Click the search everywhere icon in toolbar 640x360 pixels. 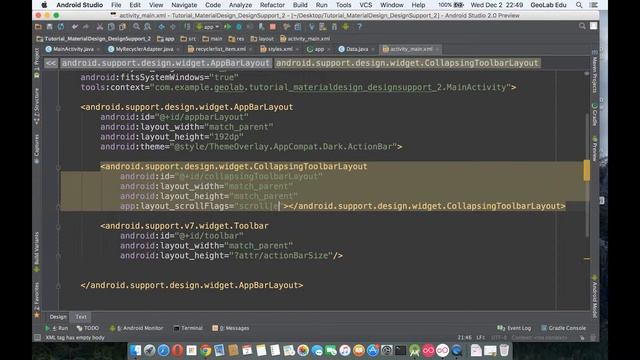[x=582, y=26]
